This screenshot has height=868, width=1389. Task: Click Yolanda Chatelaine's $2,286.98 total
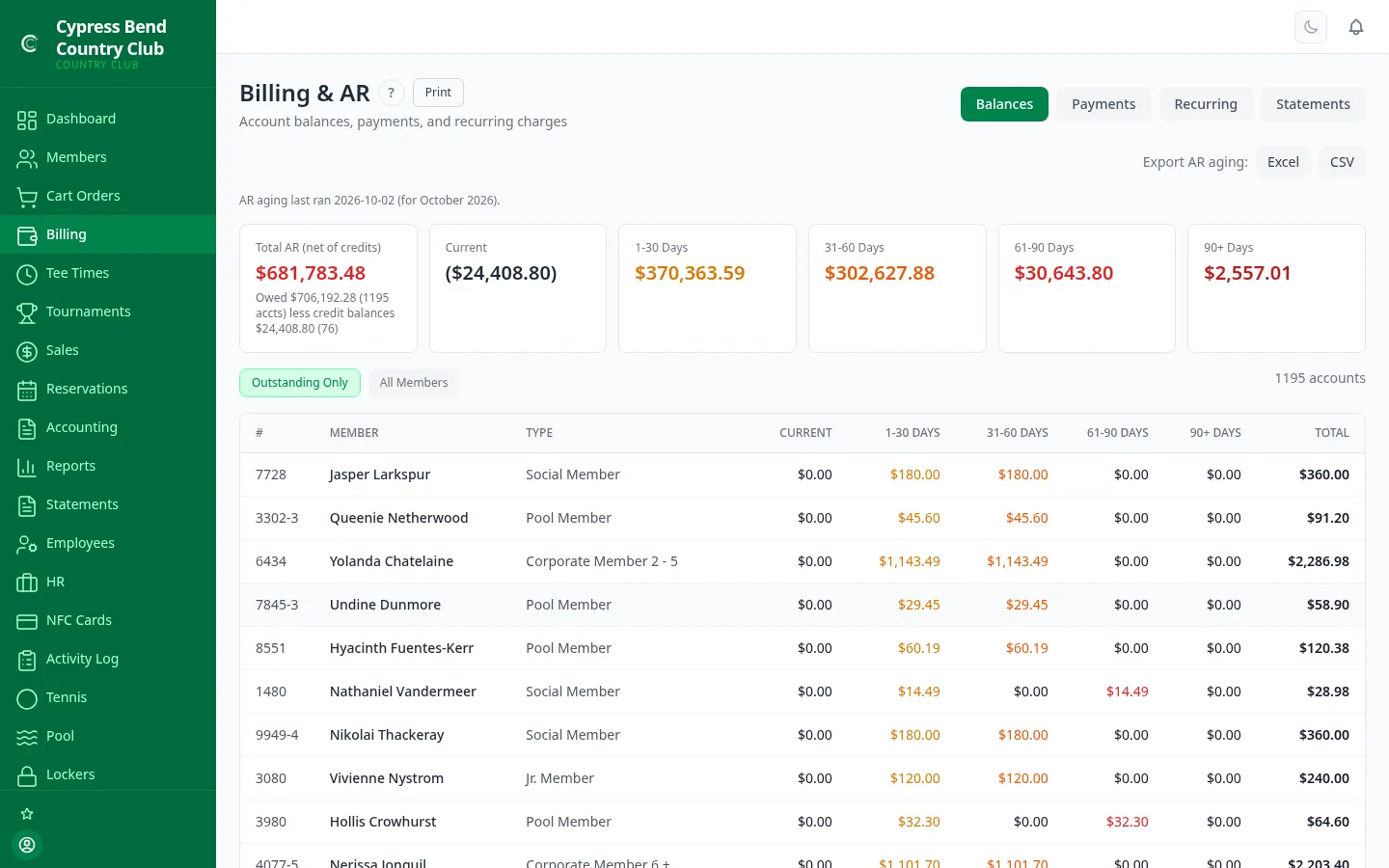1319,561
